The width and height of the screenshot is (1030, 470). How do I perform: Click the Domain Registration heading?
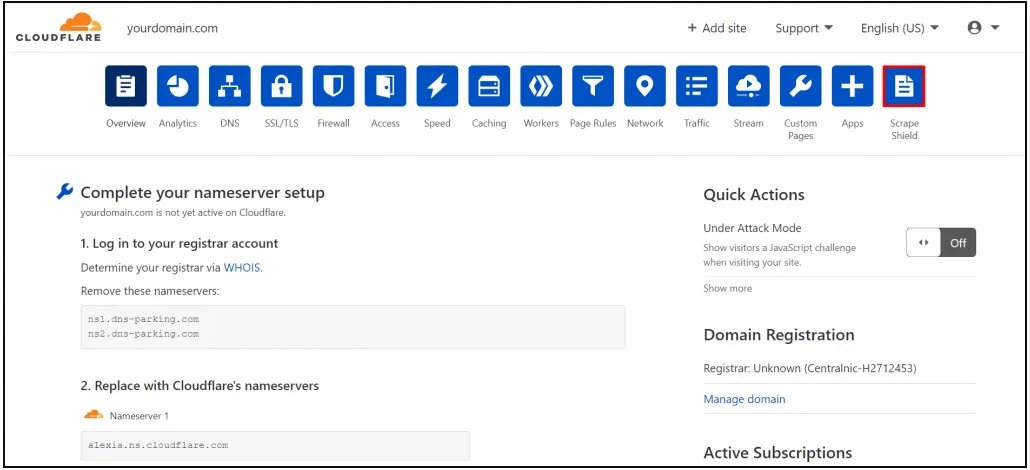tap(778, 335)
